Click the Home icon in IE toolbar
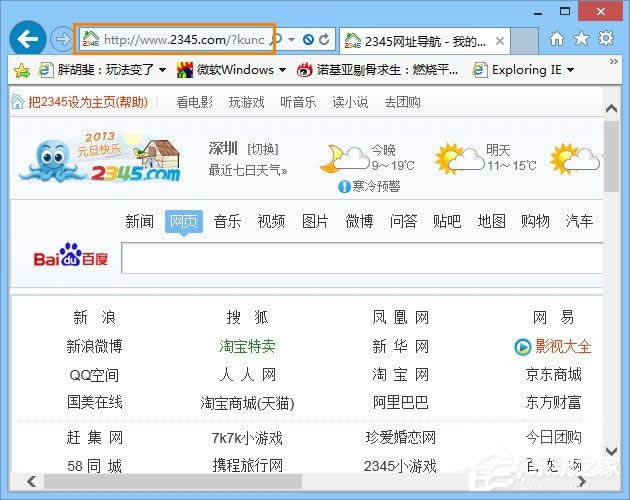 [x=557, y=39]
